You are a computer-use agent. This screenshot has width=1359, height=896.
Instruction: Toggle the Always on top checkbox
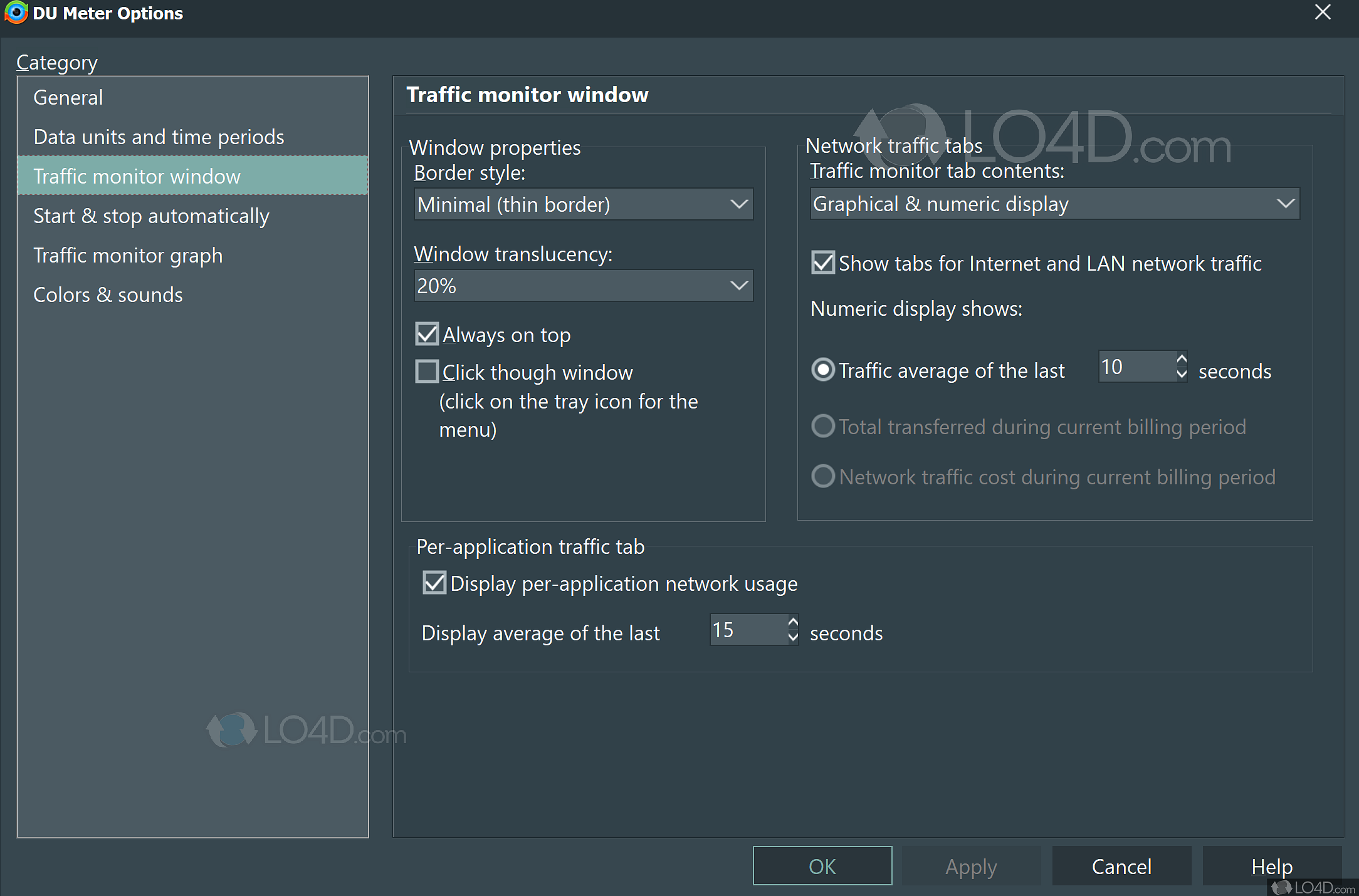pos(428,335)
